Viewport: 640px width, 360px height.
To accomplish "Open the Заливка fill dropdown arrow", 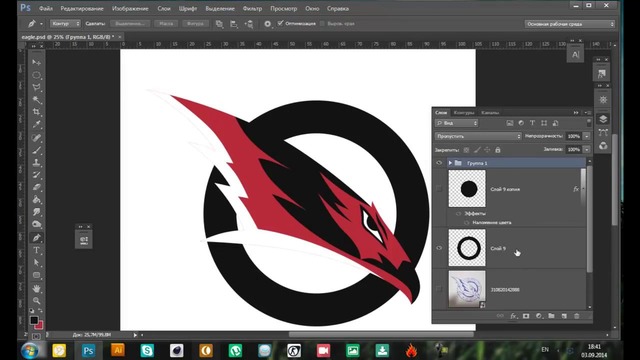I will pos(587,149).
